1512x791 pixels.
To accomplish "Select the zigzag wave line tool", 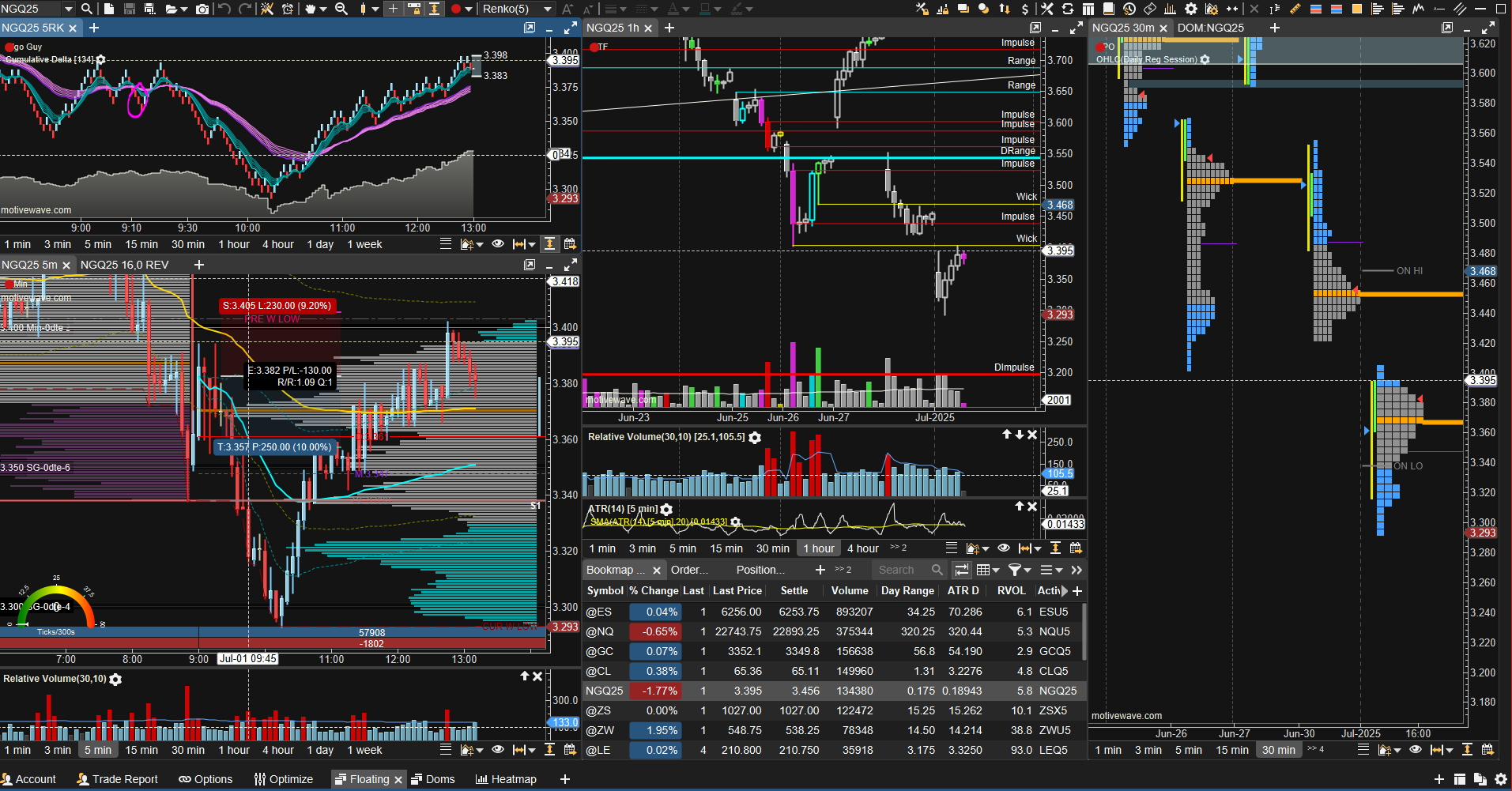I will coord(1419,9).
